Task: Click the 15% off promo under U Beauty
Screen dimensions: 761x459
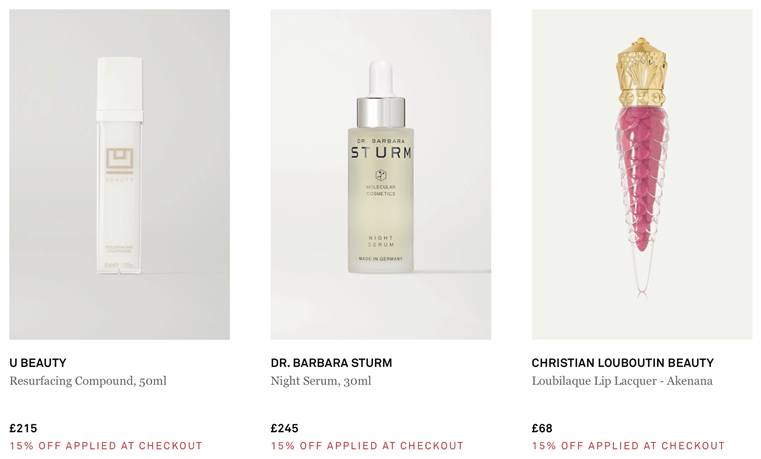Action: point(106,445)
